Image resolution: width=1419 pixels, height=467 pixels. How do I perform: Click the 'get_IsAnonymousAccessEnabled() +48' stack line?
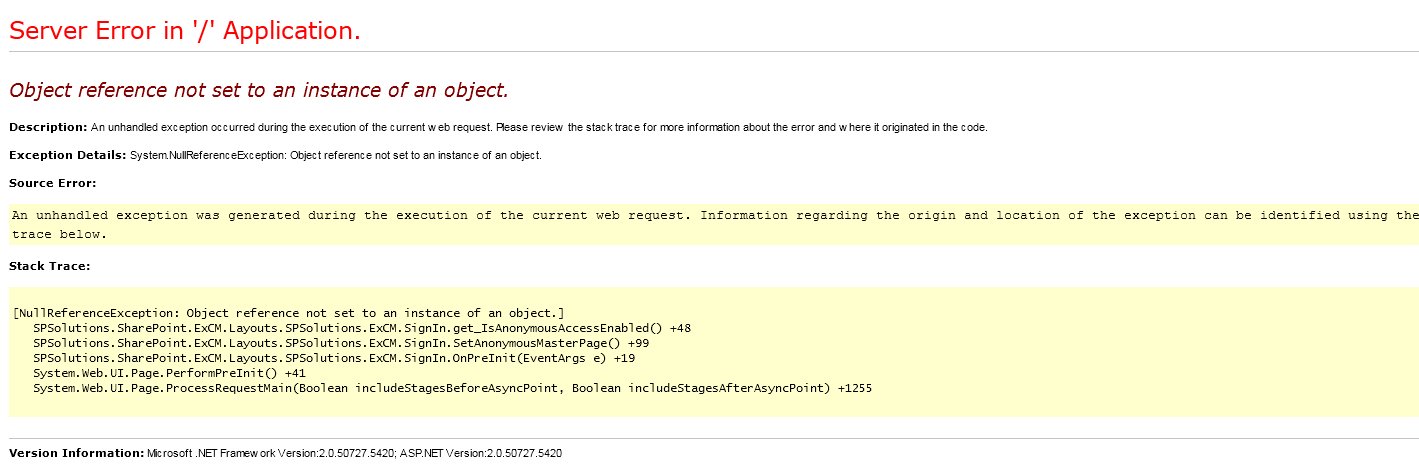point(362,328)
